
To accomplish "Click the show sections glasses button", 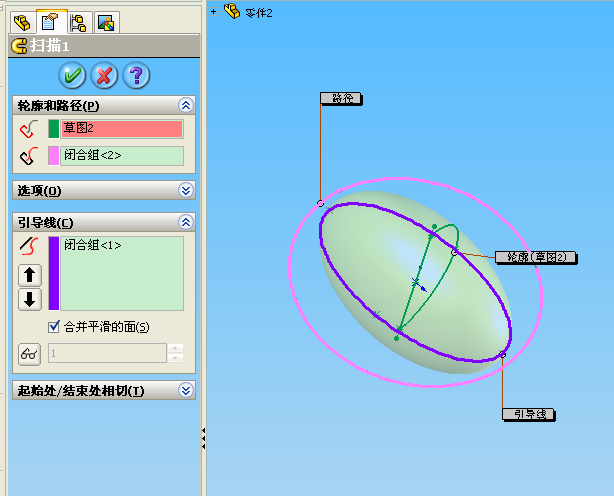I will [x=29, y=354].
